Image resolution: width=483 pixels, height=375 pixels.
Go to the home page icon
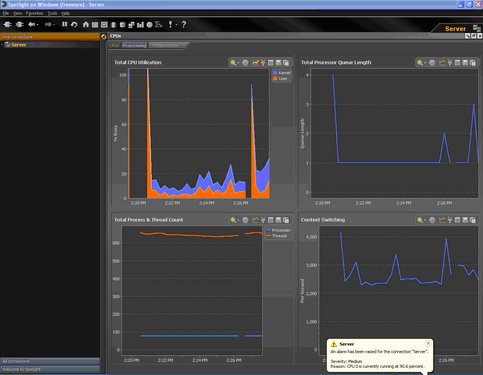[86, 24]
